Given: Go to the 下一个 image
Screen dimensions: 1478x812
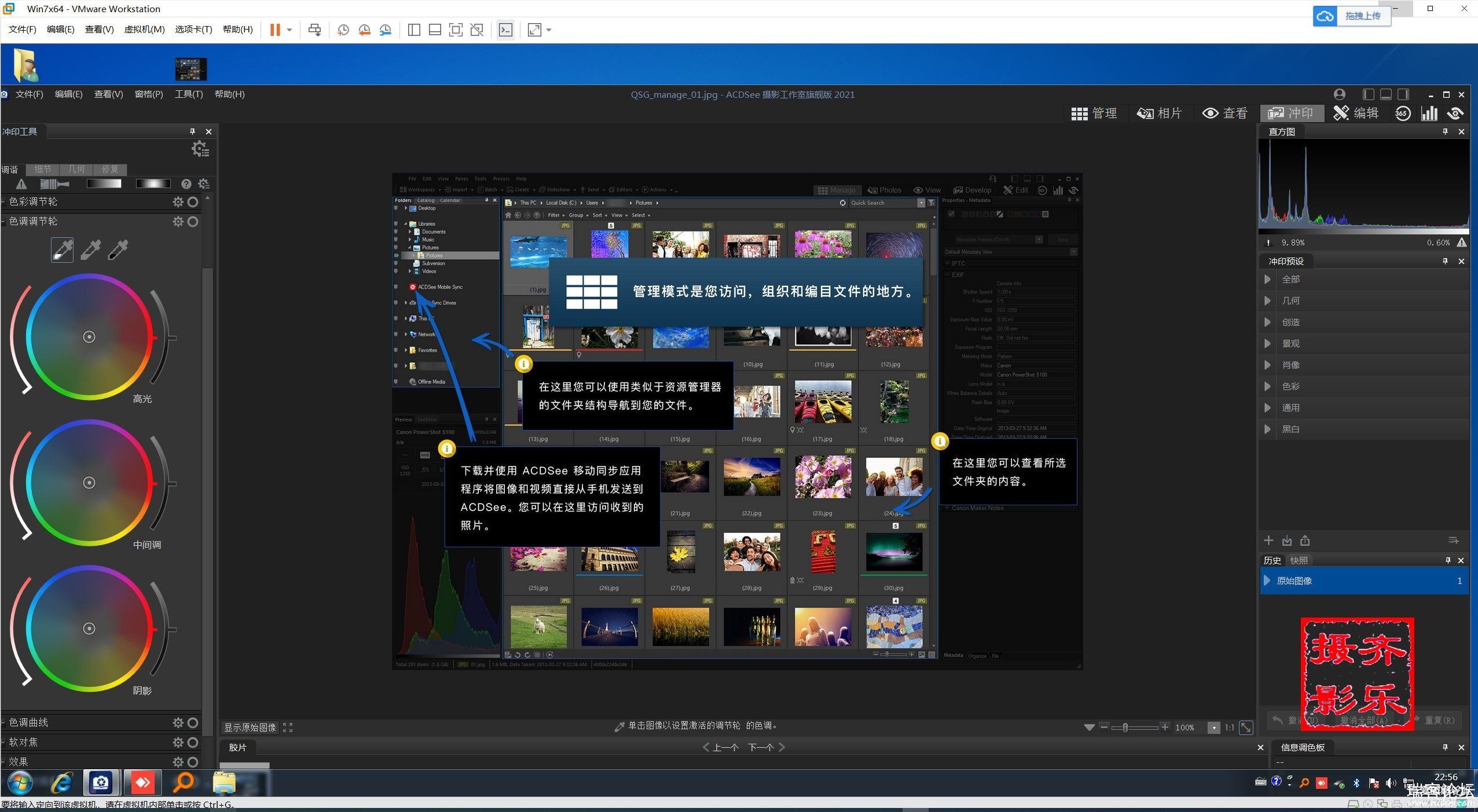Looking at the screenshot, I should pos(766,747).
